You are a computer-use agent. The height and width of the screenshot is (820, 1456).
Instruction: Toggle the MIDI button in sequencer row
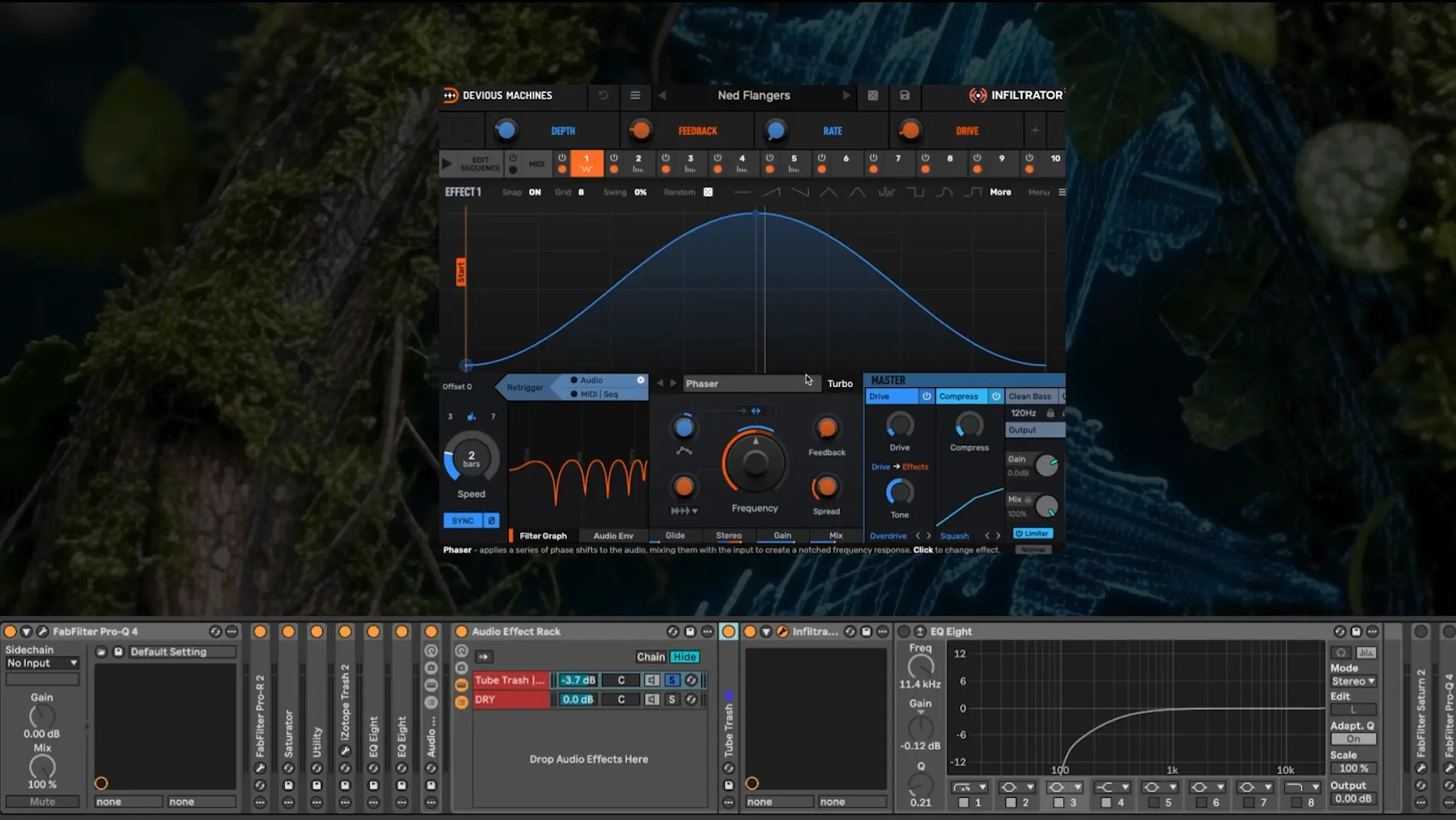coord(536,163)
